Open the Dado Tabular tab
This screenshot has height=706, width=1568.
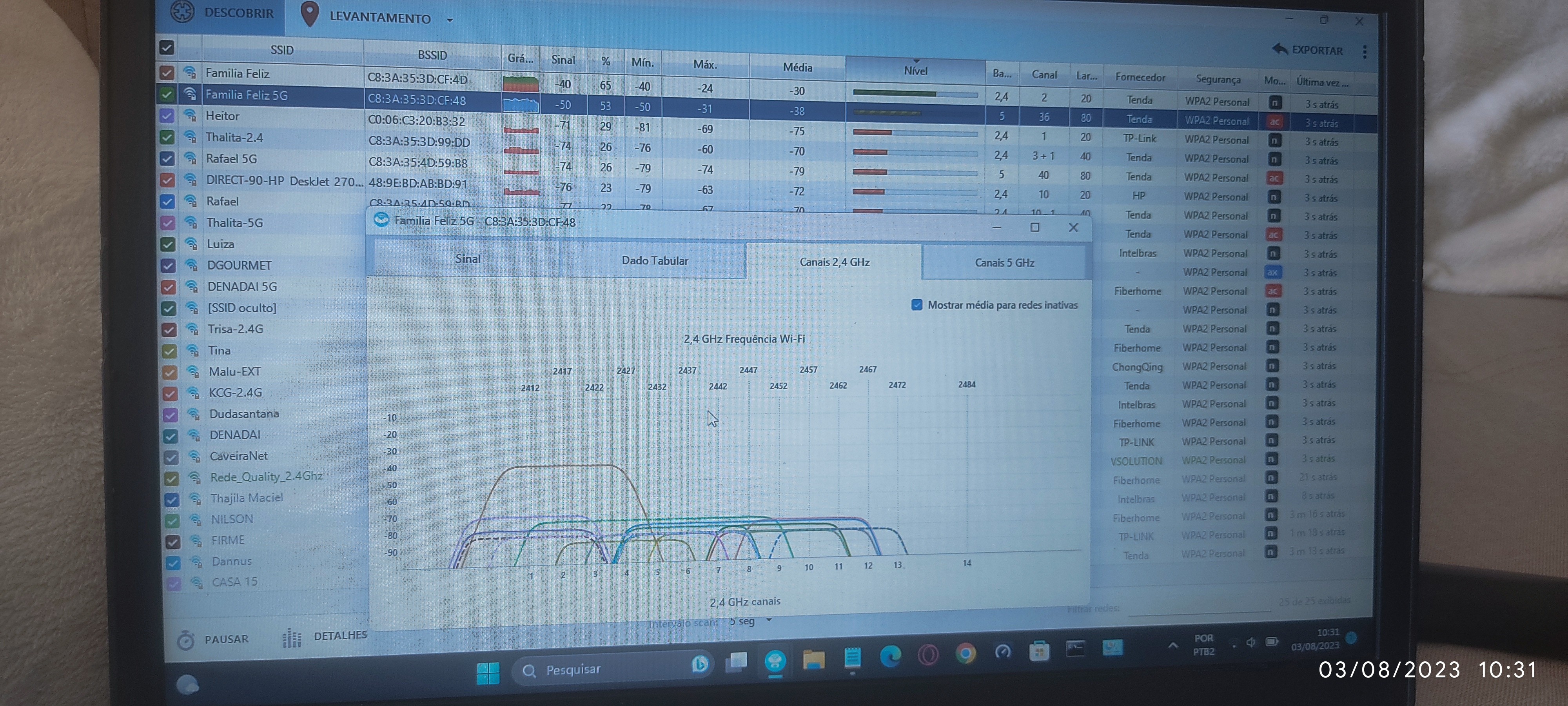[654, 261]
